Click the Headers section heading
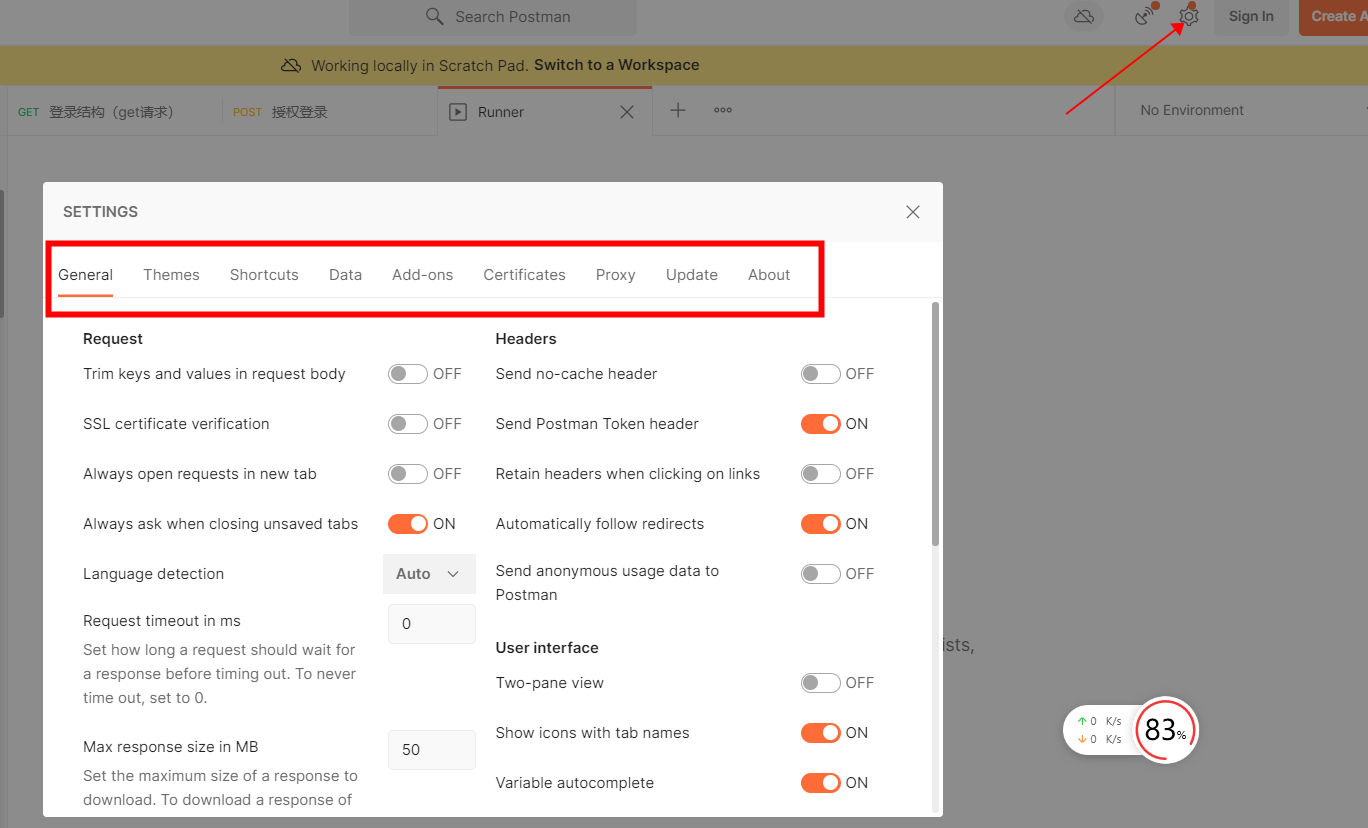 (526, 339)
